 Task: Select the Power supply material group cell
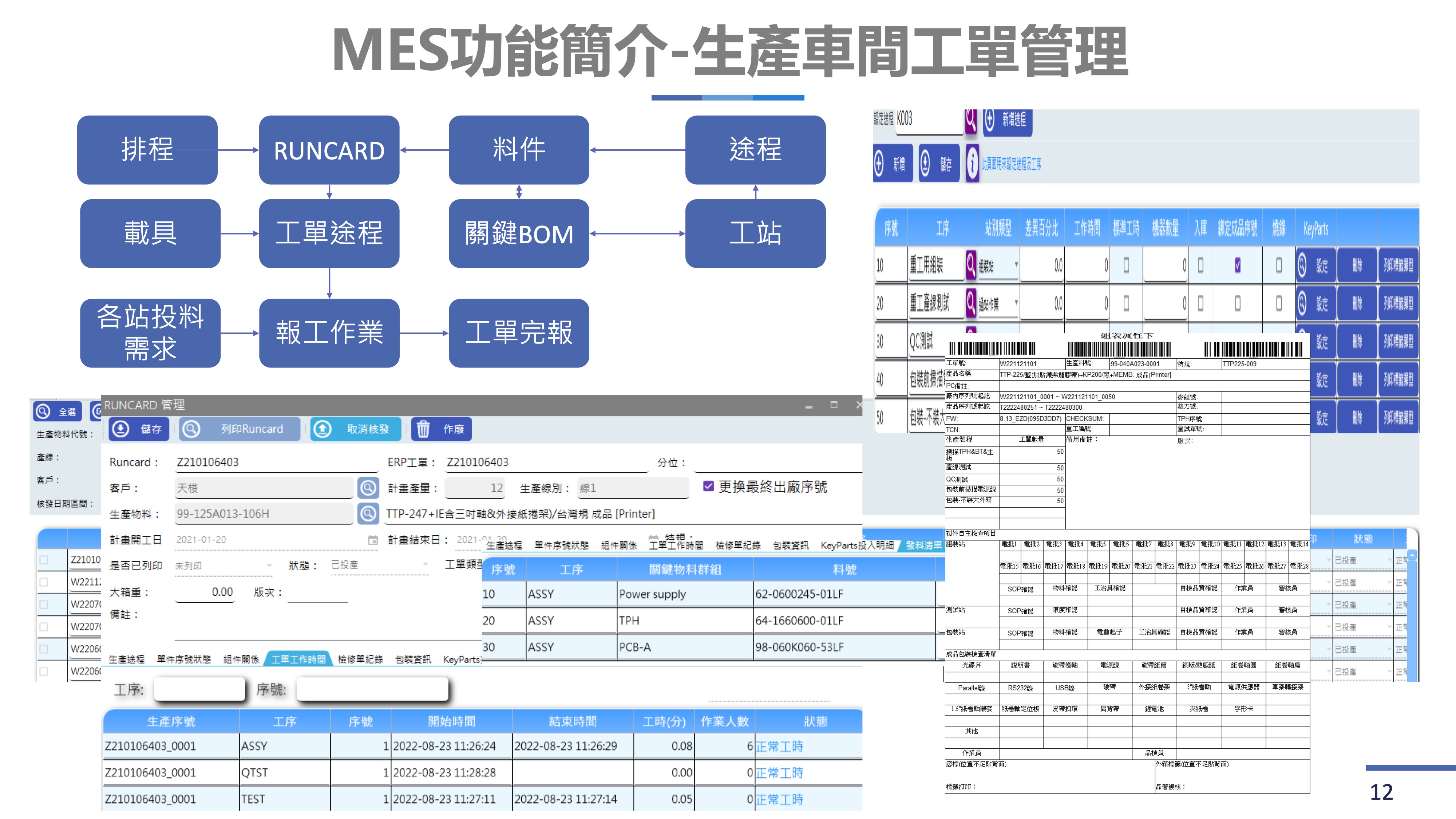click(685, 594)
